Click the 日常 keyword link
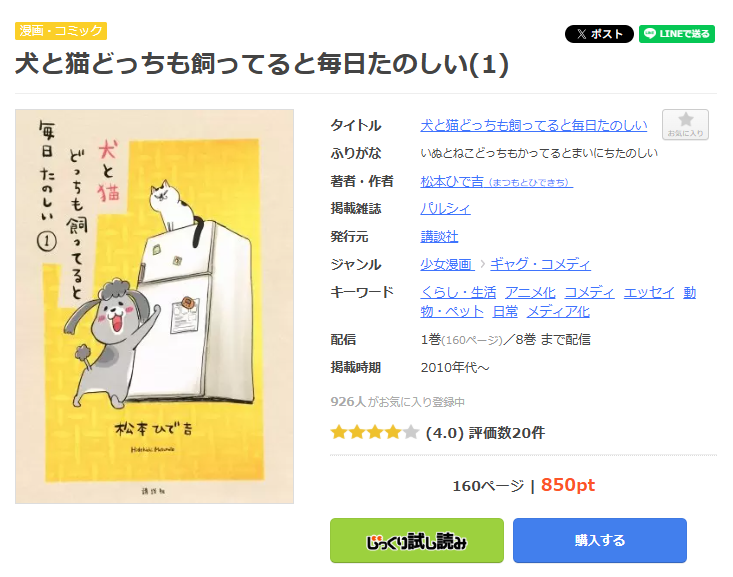Viewport: 733px width, 577px height. coord(505,311)
